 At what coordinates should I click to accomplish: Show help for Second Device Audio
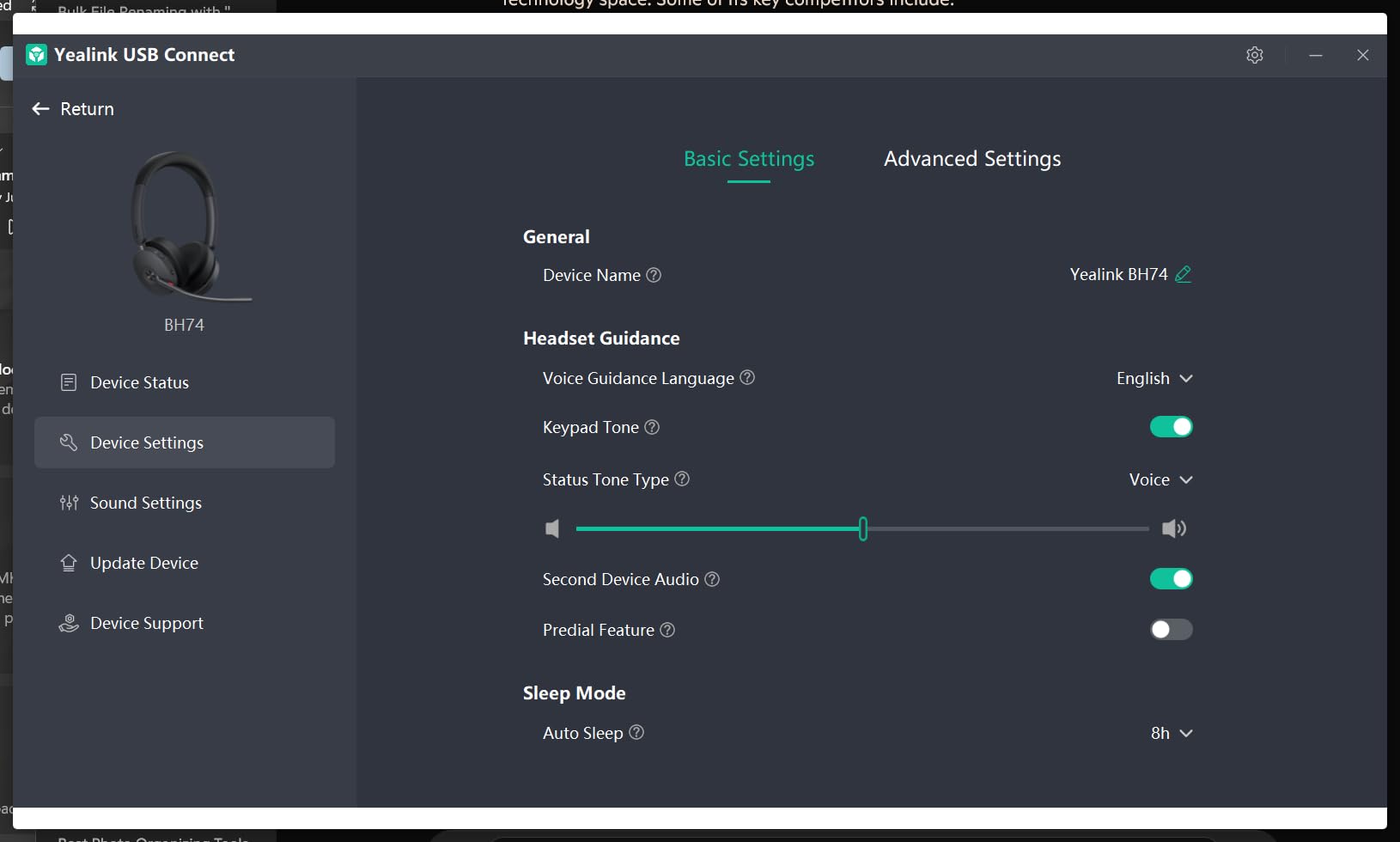click(712, 579)
